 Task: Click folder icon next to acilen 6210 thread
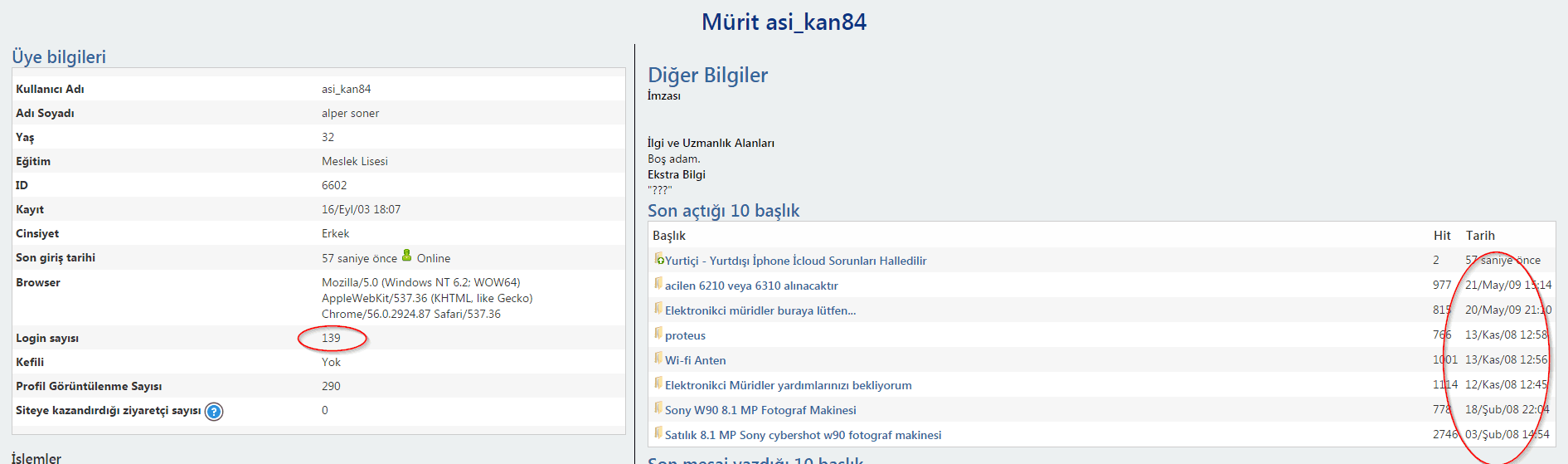click(x=658, y=284)
